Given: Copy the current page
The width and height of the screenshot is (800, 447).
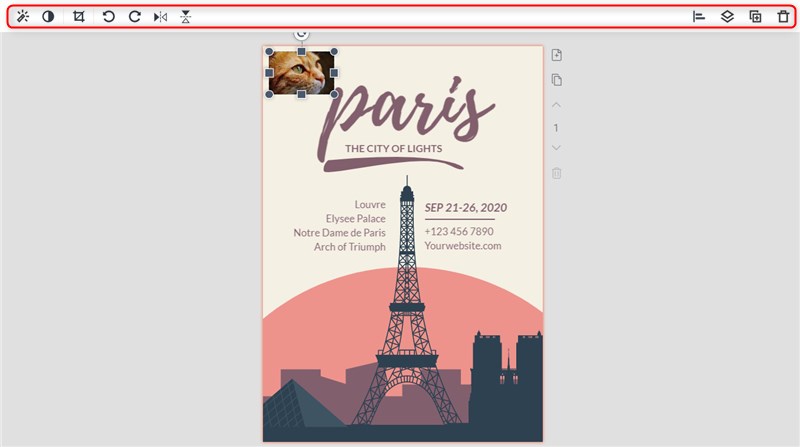Looking at the screenshot, I should pos(557,80).
